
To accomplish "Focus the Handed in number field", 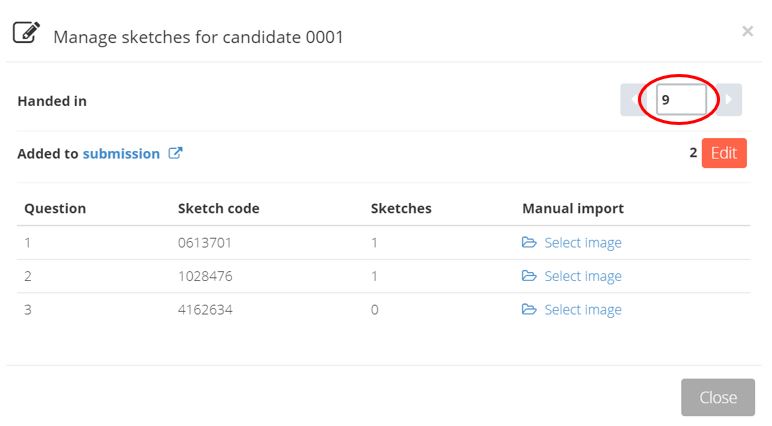I will point(681,100).
